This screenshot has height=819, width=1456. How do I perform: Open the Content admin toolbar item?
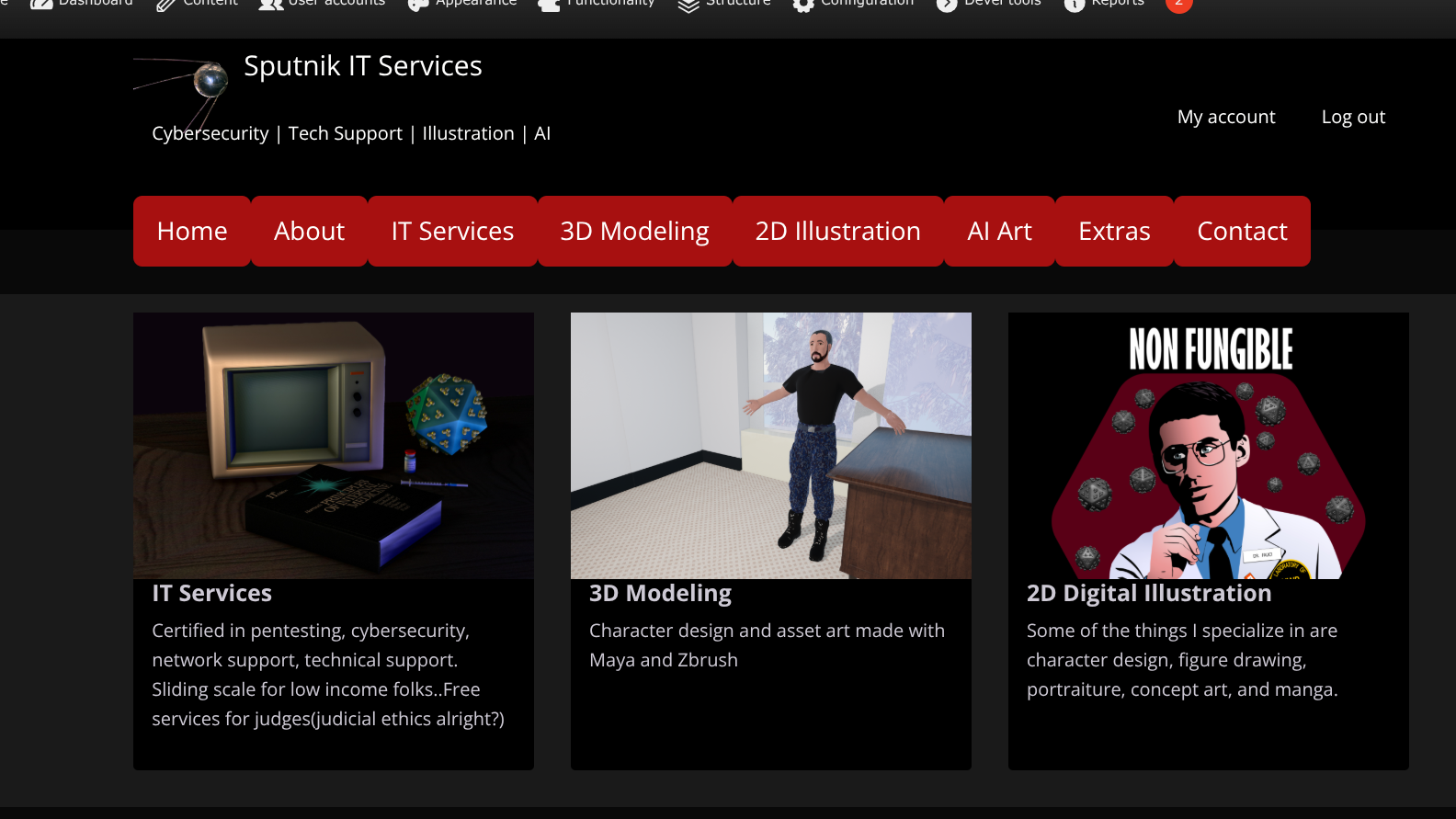click(x=197, y=4)
